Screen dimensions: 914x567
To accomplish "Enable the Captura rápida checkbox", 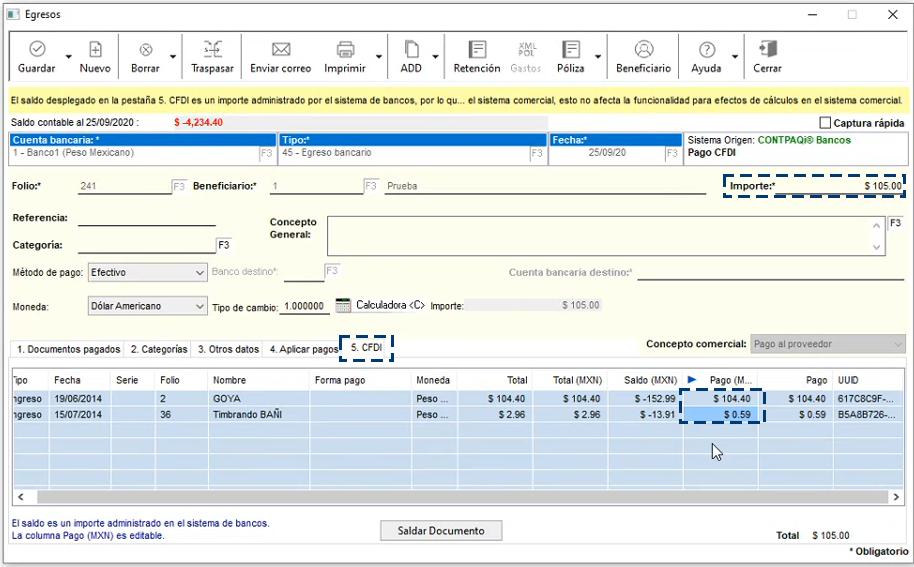I will coord(825,122).
